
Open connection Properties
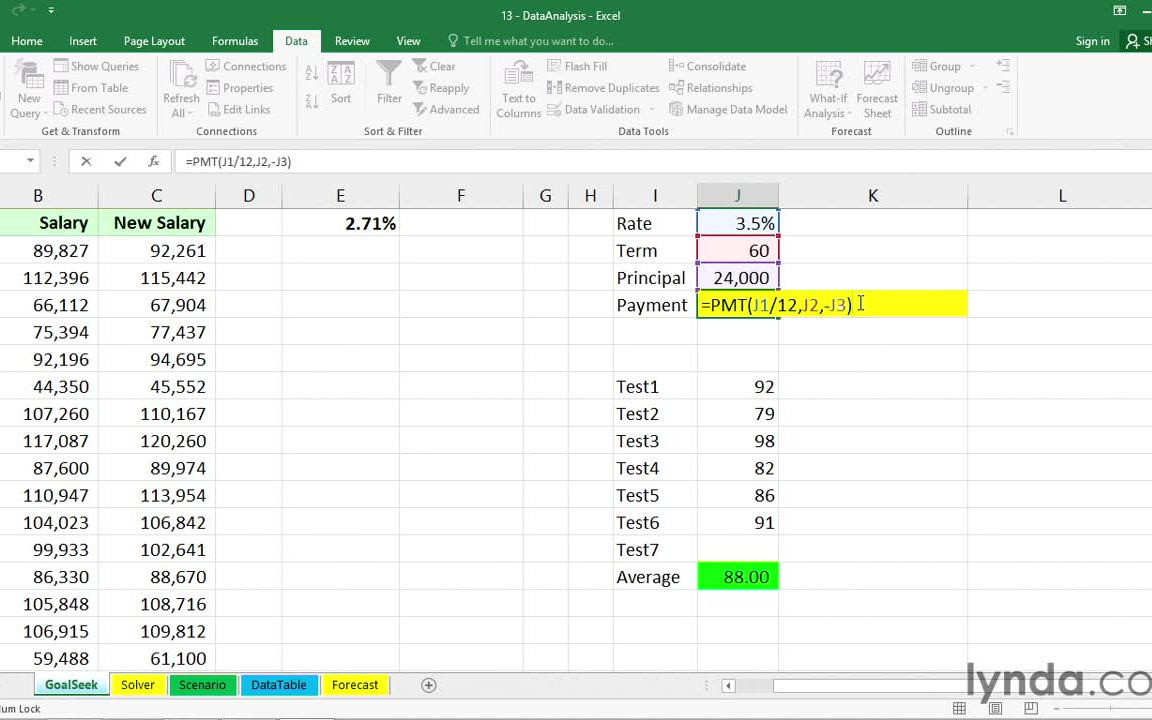240,87
